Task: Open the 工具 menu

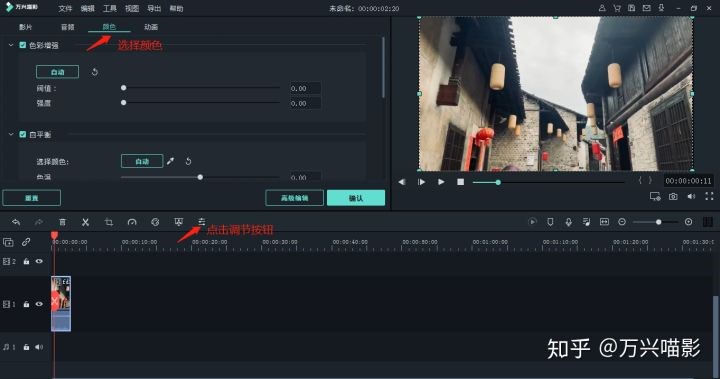Action: [110, 8]
